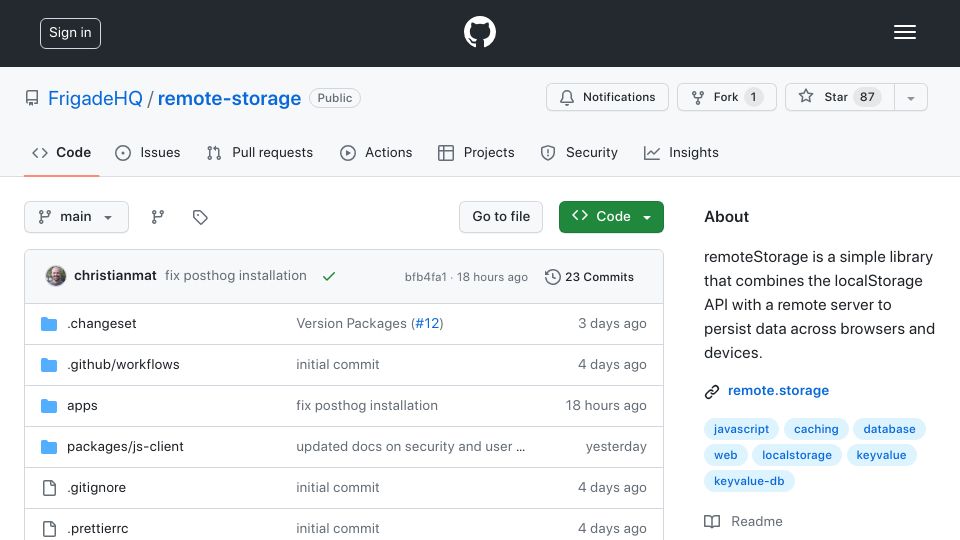Click the keyvalue-db topic tag

coord(749,481)
